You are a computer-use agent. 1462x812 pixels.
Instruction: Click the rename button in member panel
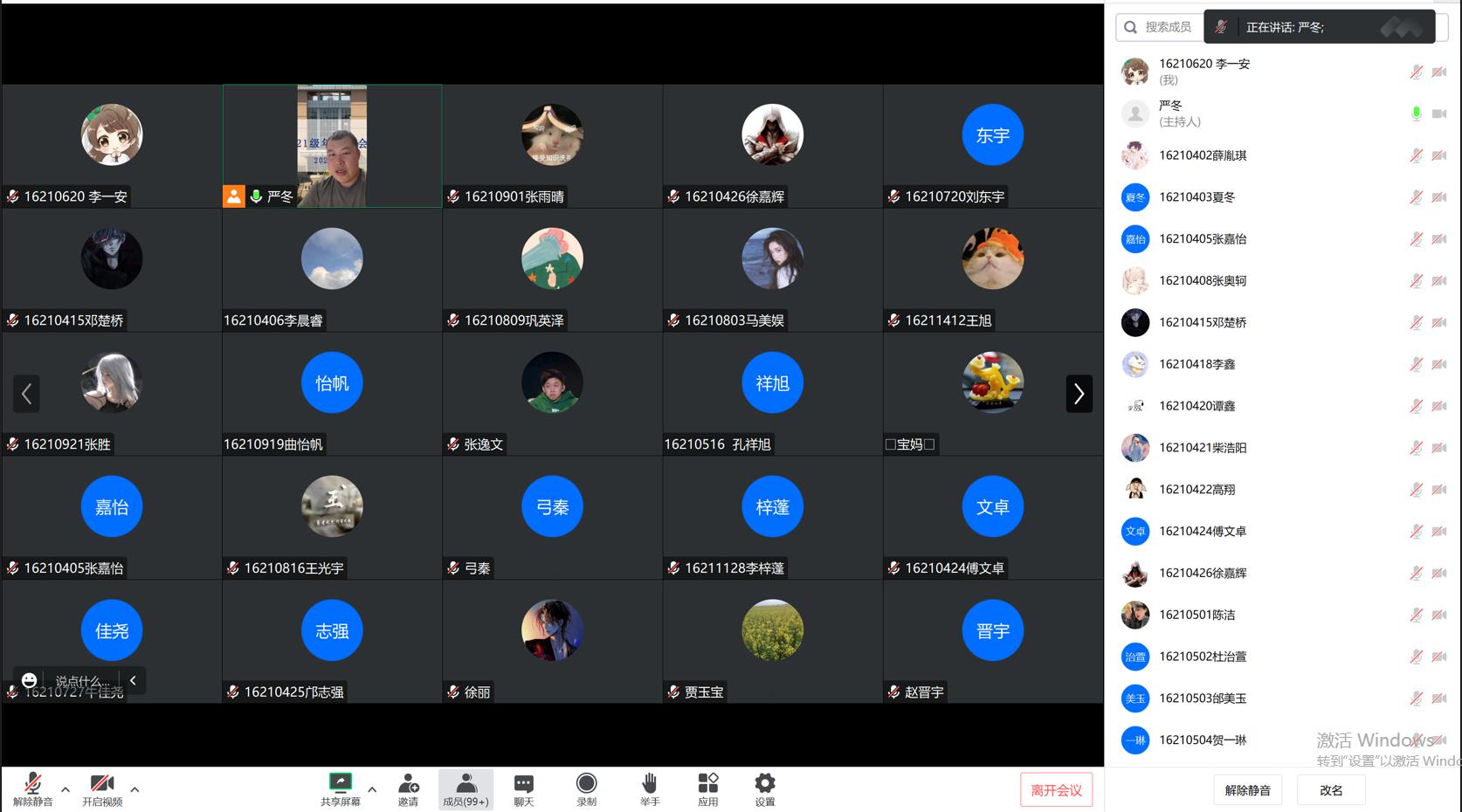pyautogui.click(x=1331, y=790)
